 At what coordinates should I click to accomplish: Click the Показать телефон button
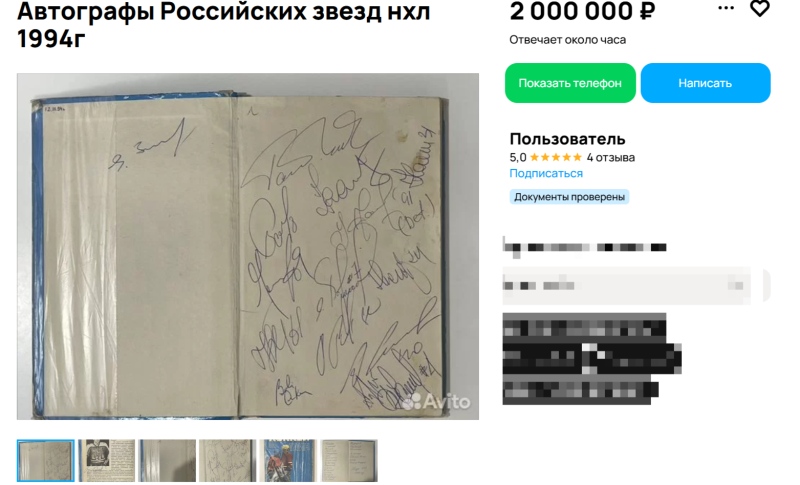coord(570,83)
